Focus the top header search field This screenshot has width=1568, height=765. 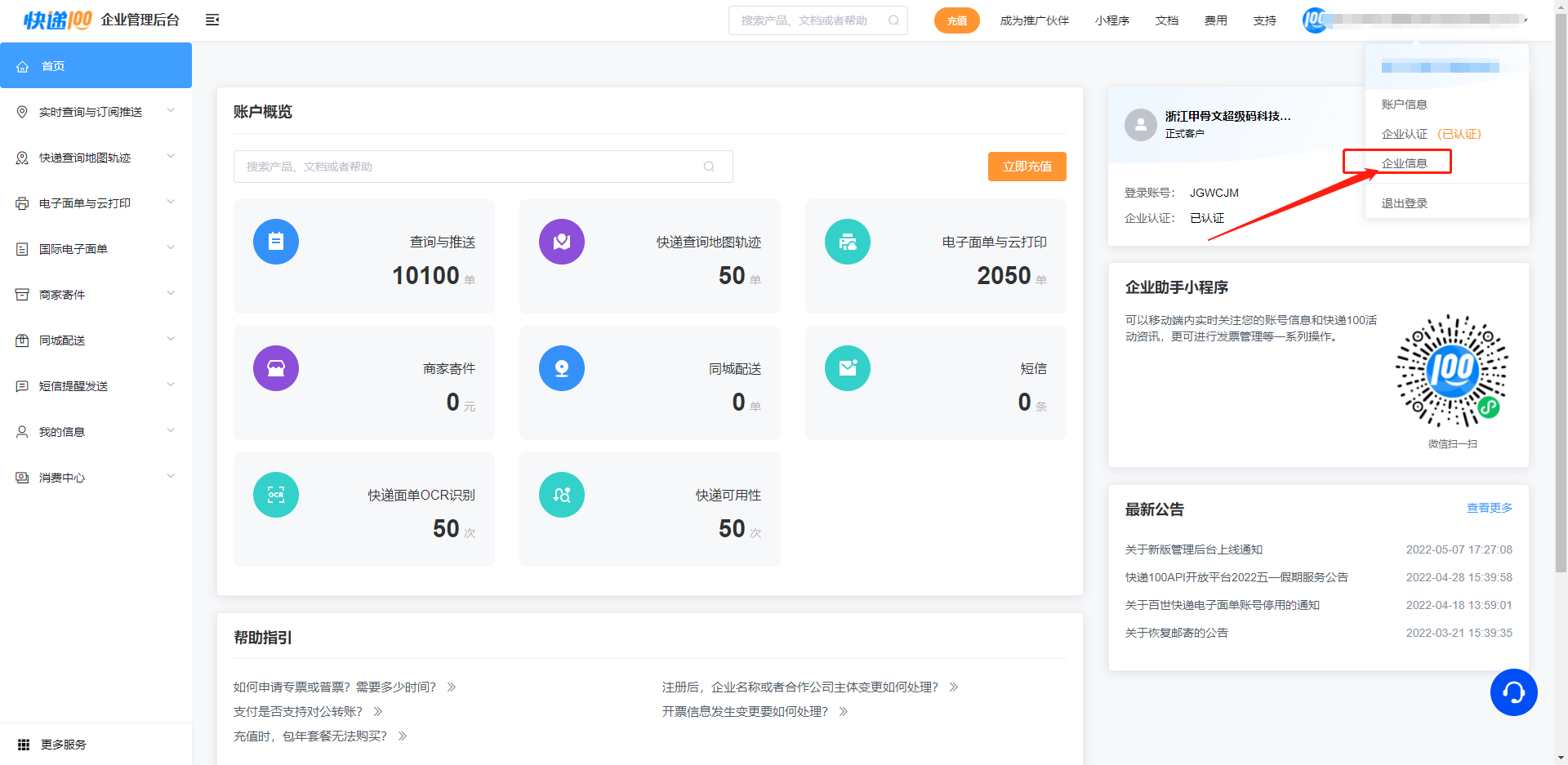pyautogui.click(x=818, y=20)
